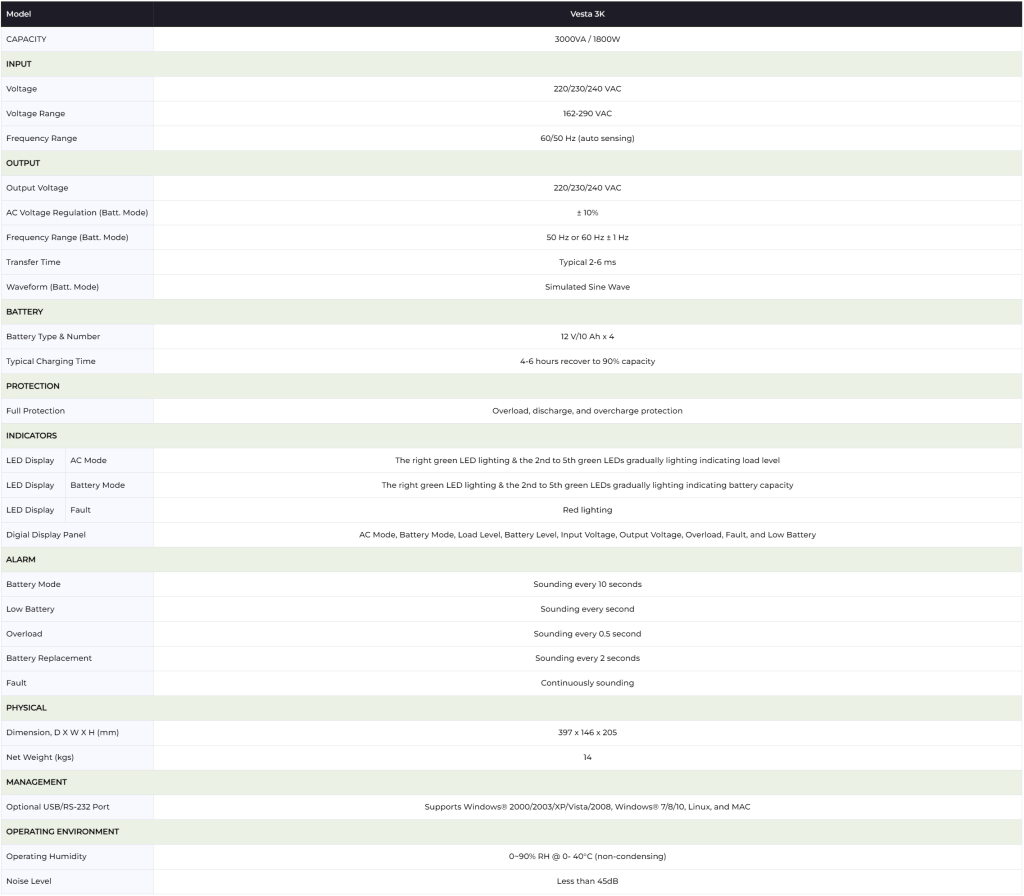Select the 'AC Mode' sub-label

[x=88, y=461]
